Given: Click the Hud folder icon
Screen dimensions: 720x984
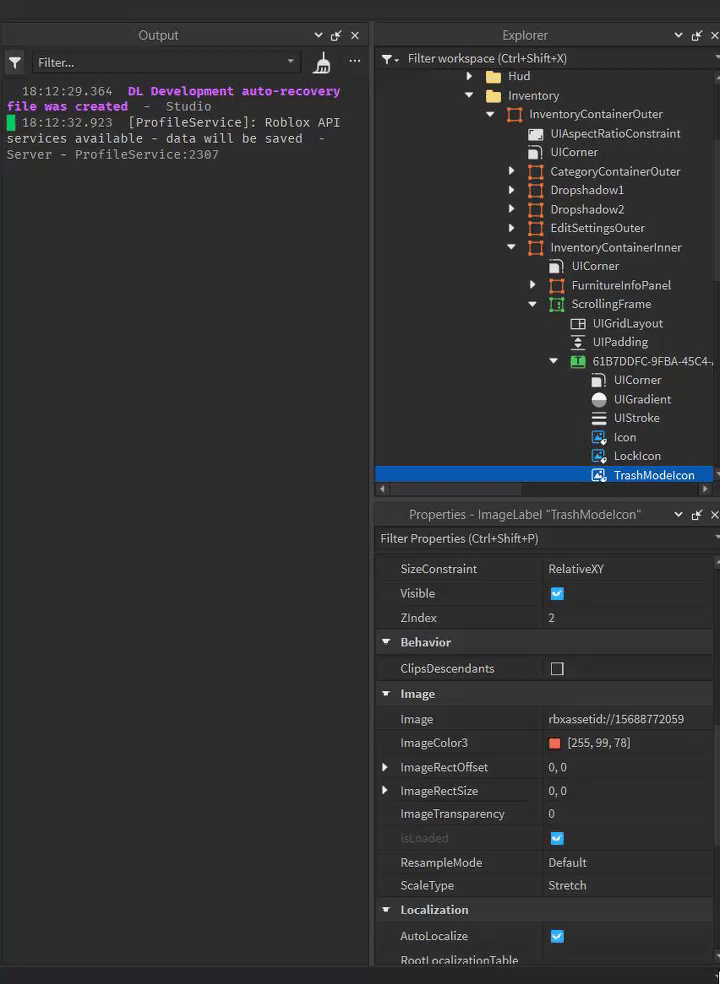Looking at the screenshot, I should point(494,77).
